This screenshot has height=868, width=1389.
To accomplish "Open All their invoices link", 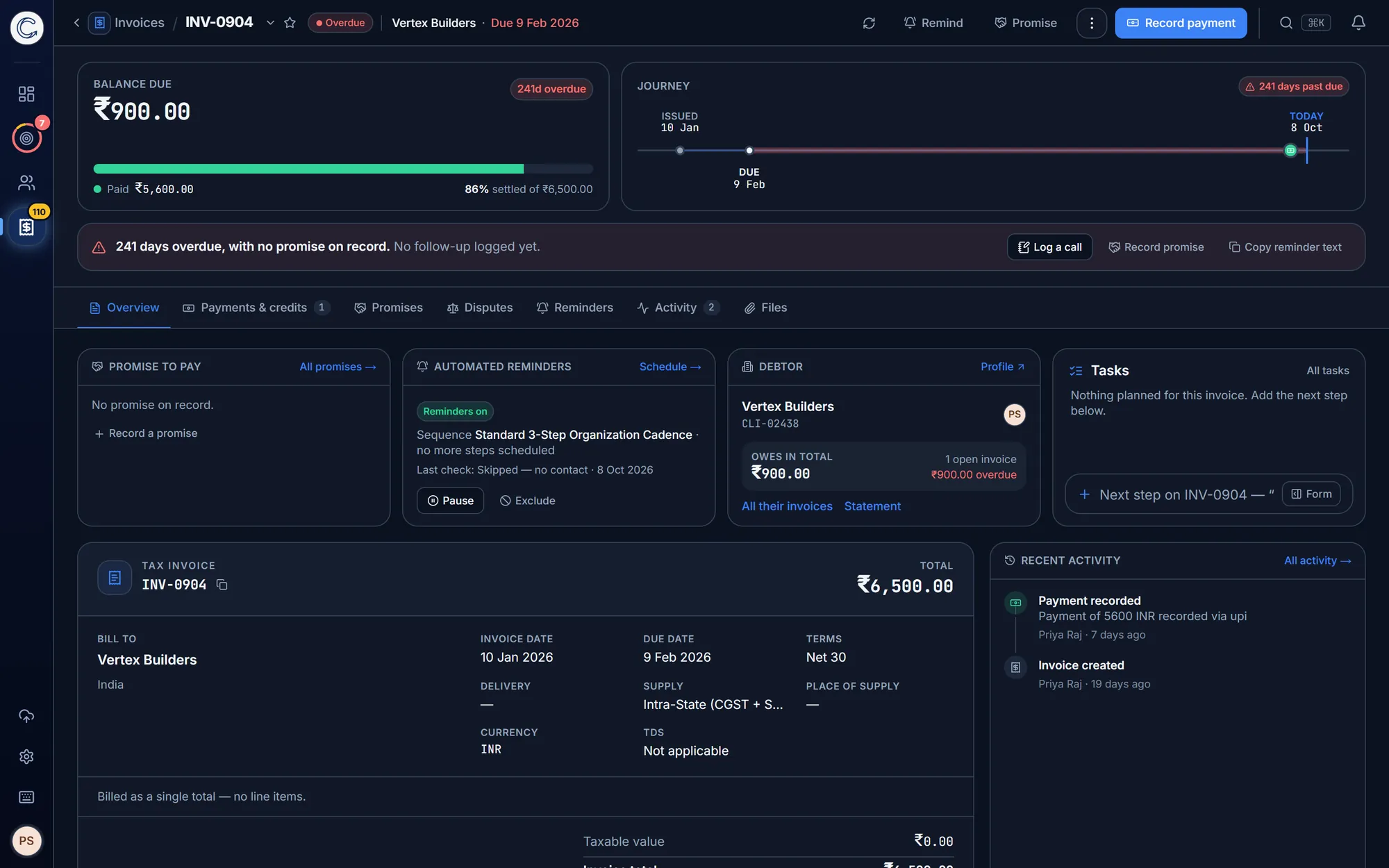I will tap(787, 506).
